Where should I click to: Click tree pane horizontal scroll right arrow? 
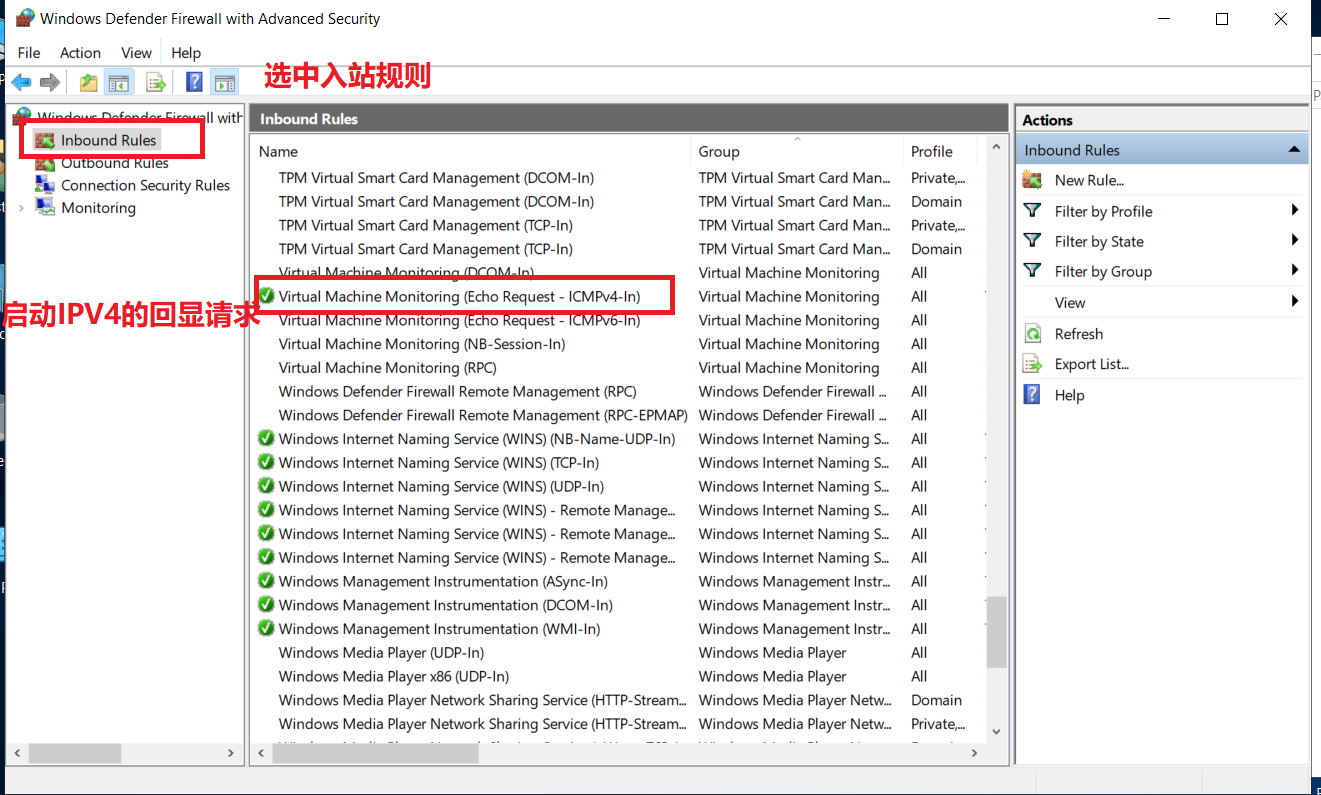pos(231,753)
